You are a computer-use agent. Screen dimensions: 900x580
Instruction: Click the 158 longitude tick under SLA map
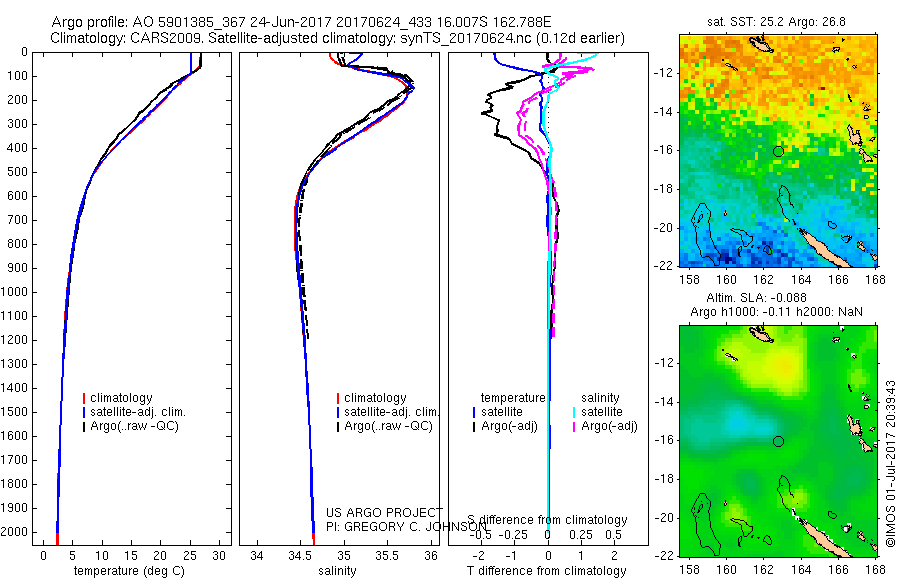point(689,570)
